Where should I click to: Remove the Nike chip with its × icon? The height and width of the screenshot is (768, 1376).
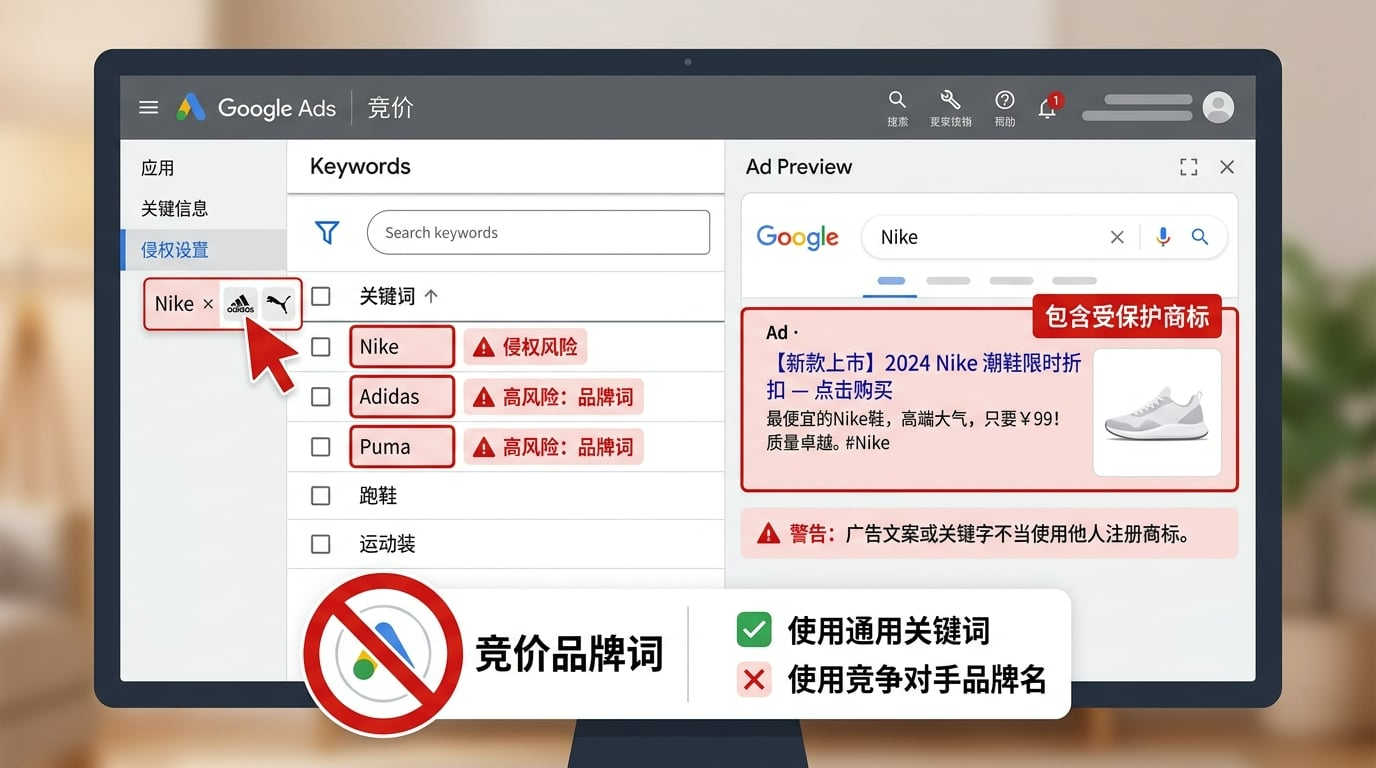click(x=208, y=304)
